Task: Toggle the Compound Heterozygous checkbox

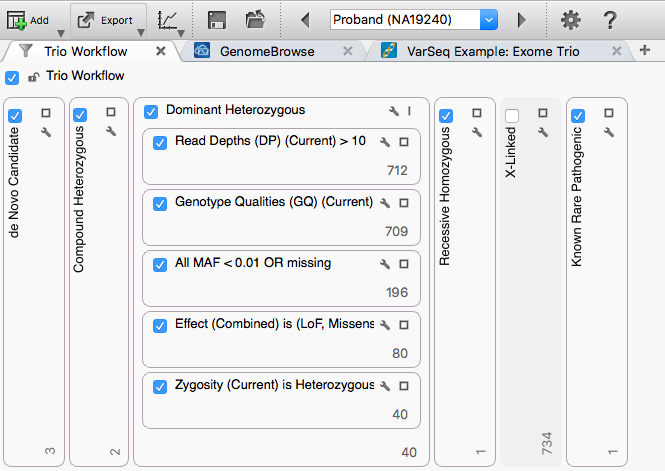Action: point(80,114)
